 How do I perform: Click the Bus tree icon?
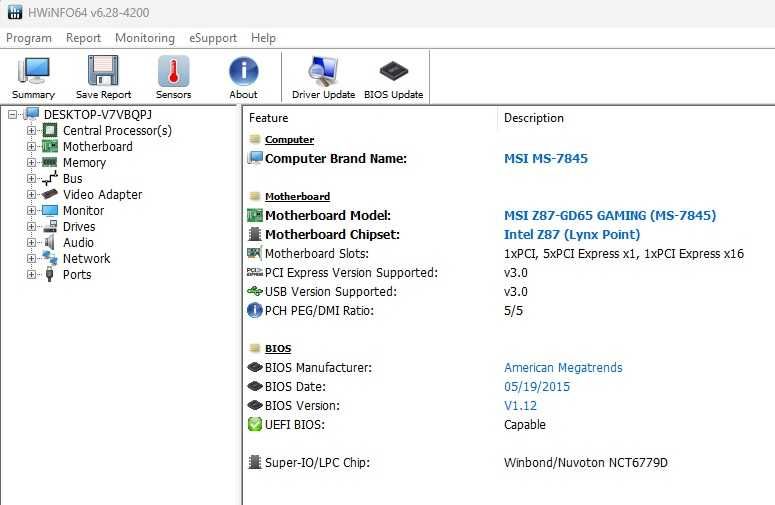click(x=49, y=178)
